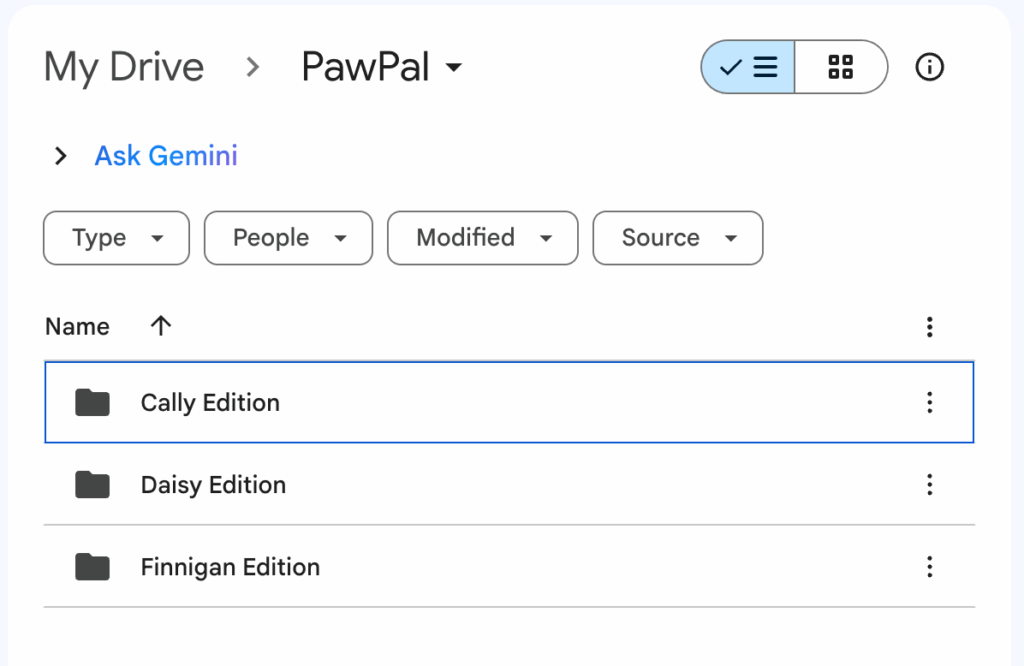
Task: Open the Source filter dropdown
Action: [x=677, y=238]
